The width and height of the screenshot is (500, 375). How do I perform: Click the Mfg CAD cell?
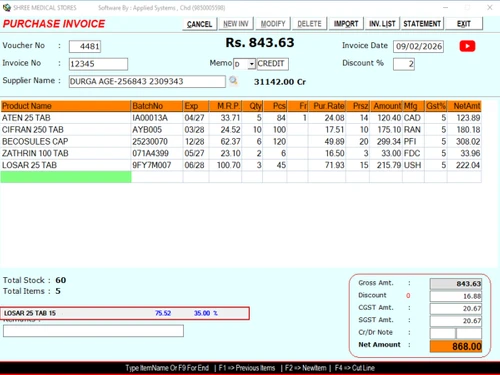[413, 118]
